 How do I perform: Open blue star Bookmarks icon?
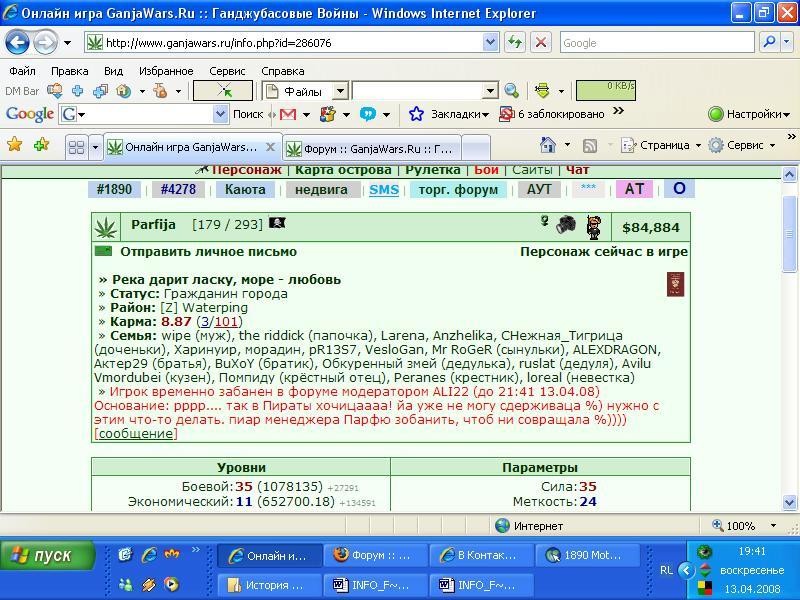coord(416,114)
